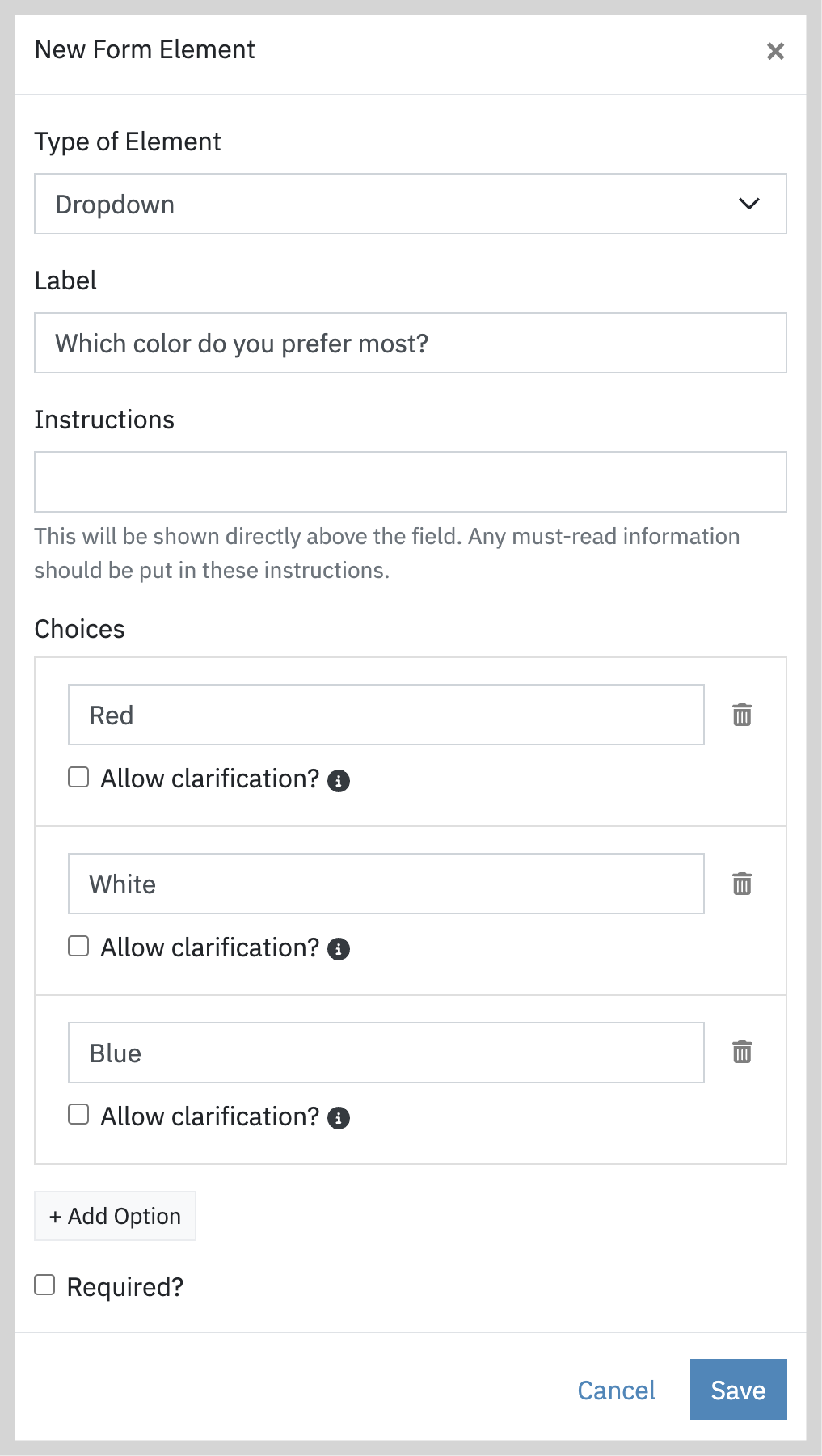
Task: Enable Allow clarification for Red
Action: coord(78,777)
